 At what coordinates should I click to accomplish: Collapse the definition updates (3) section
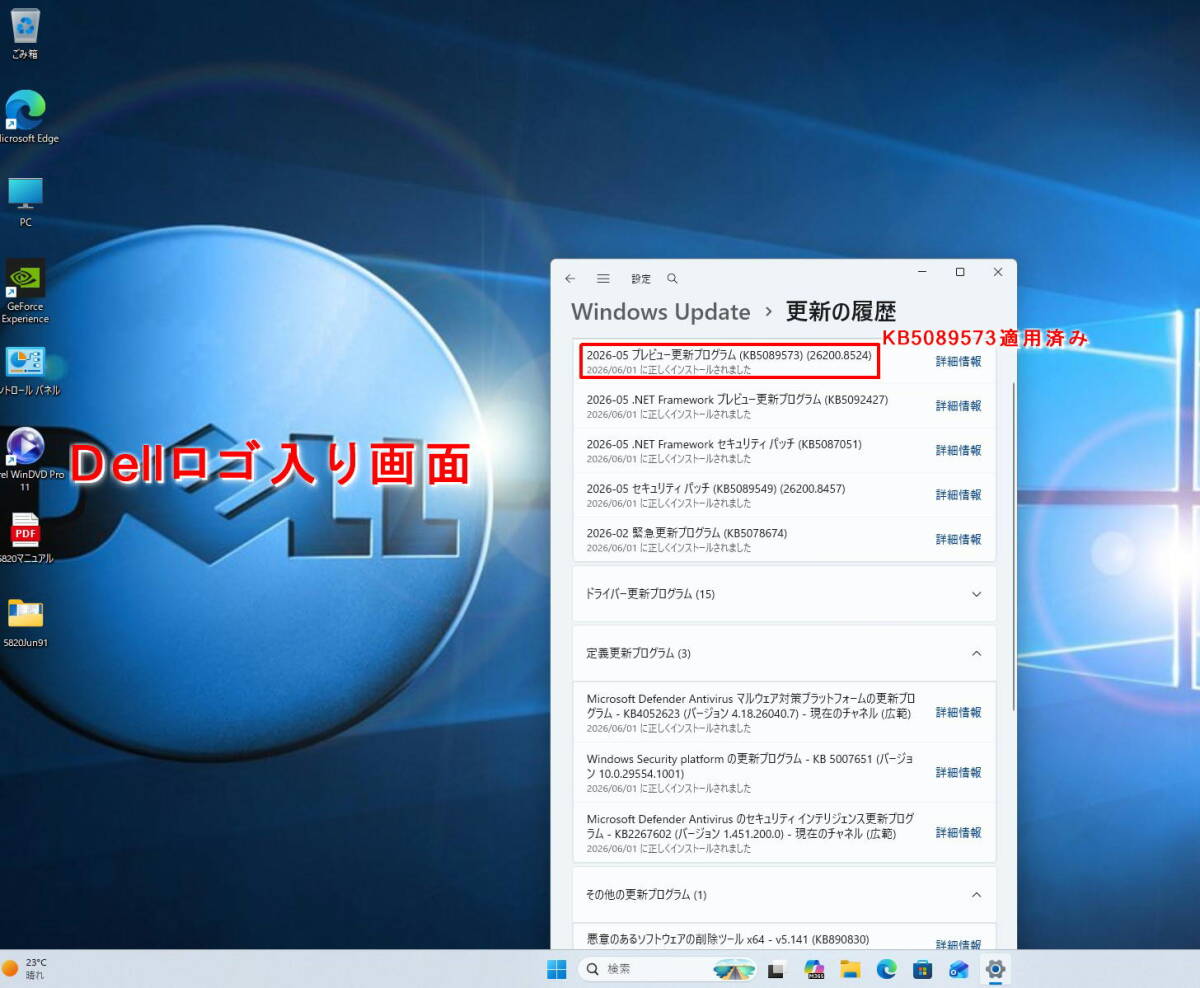pos(784,653)
